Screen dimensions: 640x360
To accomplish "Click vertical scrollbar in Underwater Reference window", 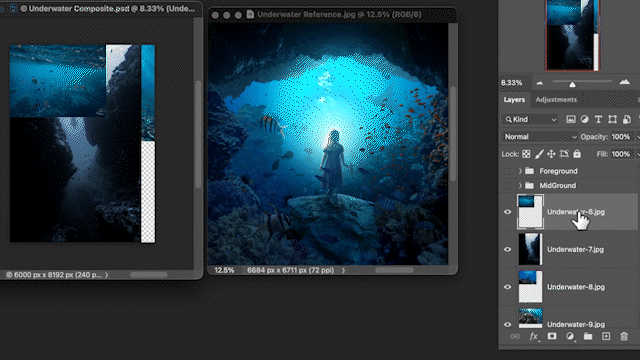I will tap(453, 133).
